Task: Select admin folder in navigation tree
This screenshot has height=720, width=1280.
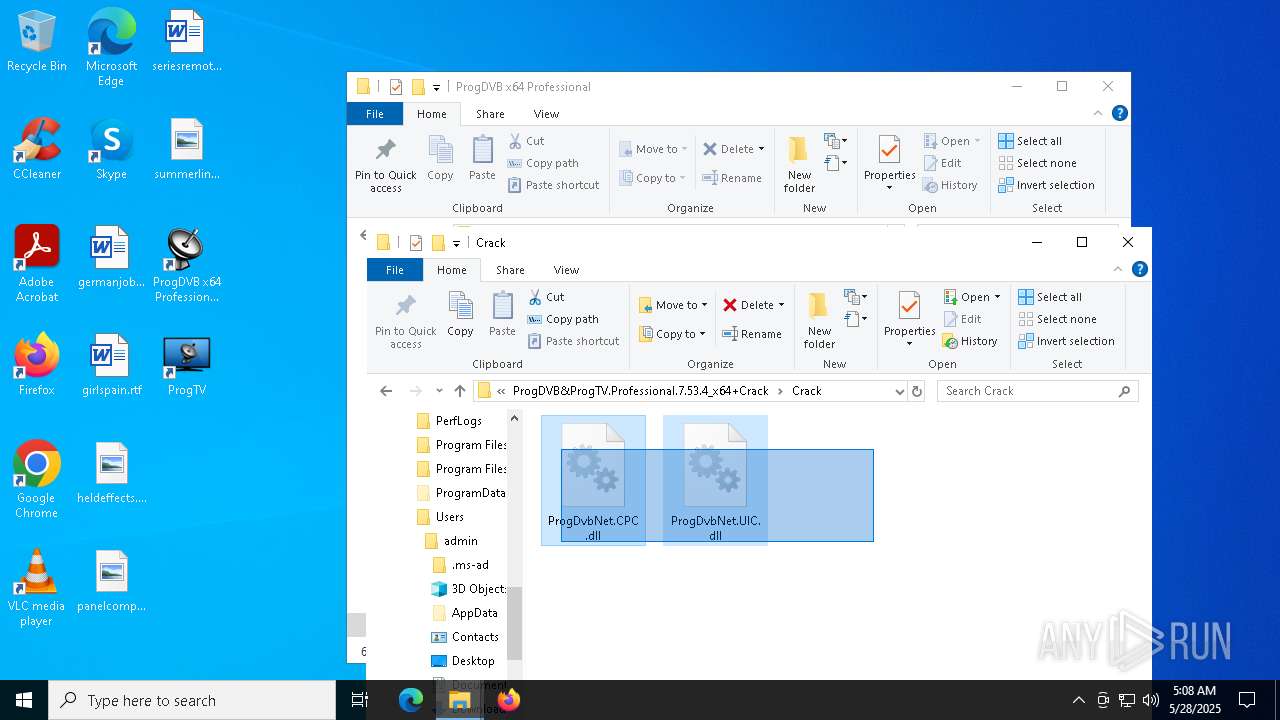Action: tap(451, 541)
